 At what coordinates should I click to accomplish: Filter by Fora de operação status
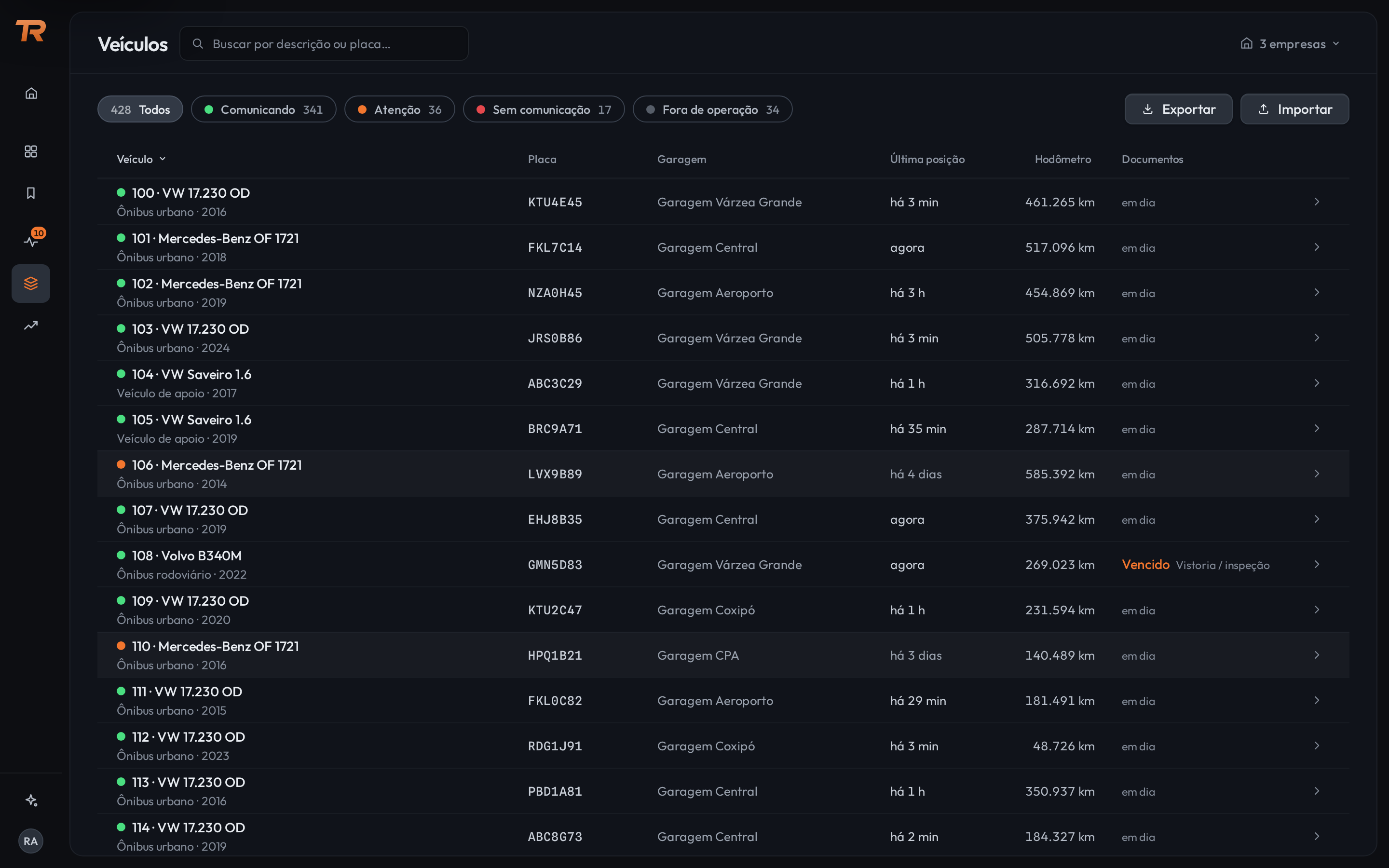tap(712, 109)
